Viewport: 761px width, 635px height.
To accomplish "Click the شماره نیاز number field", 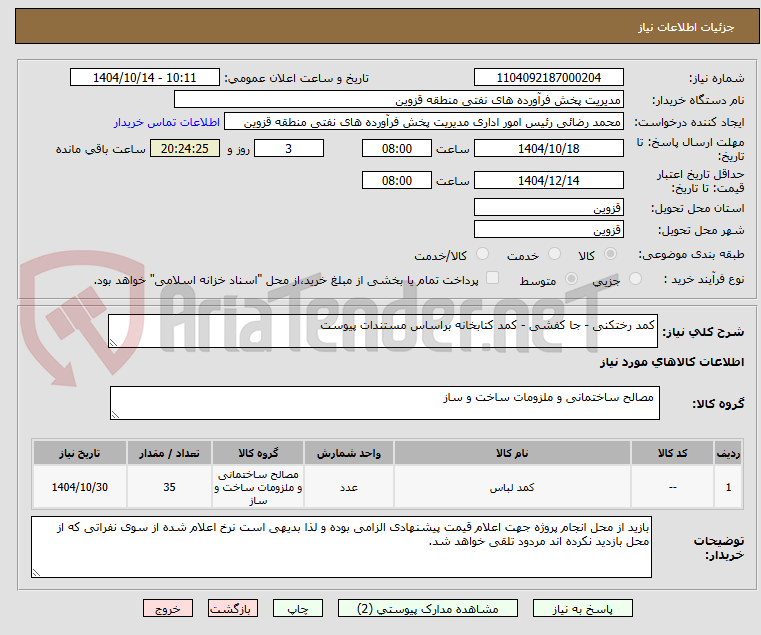I will click(548, 78).
